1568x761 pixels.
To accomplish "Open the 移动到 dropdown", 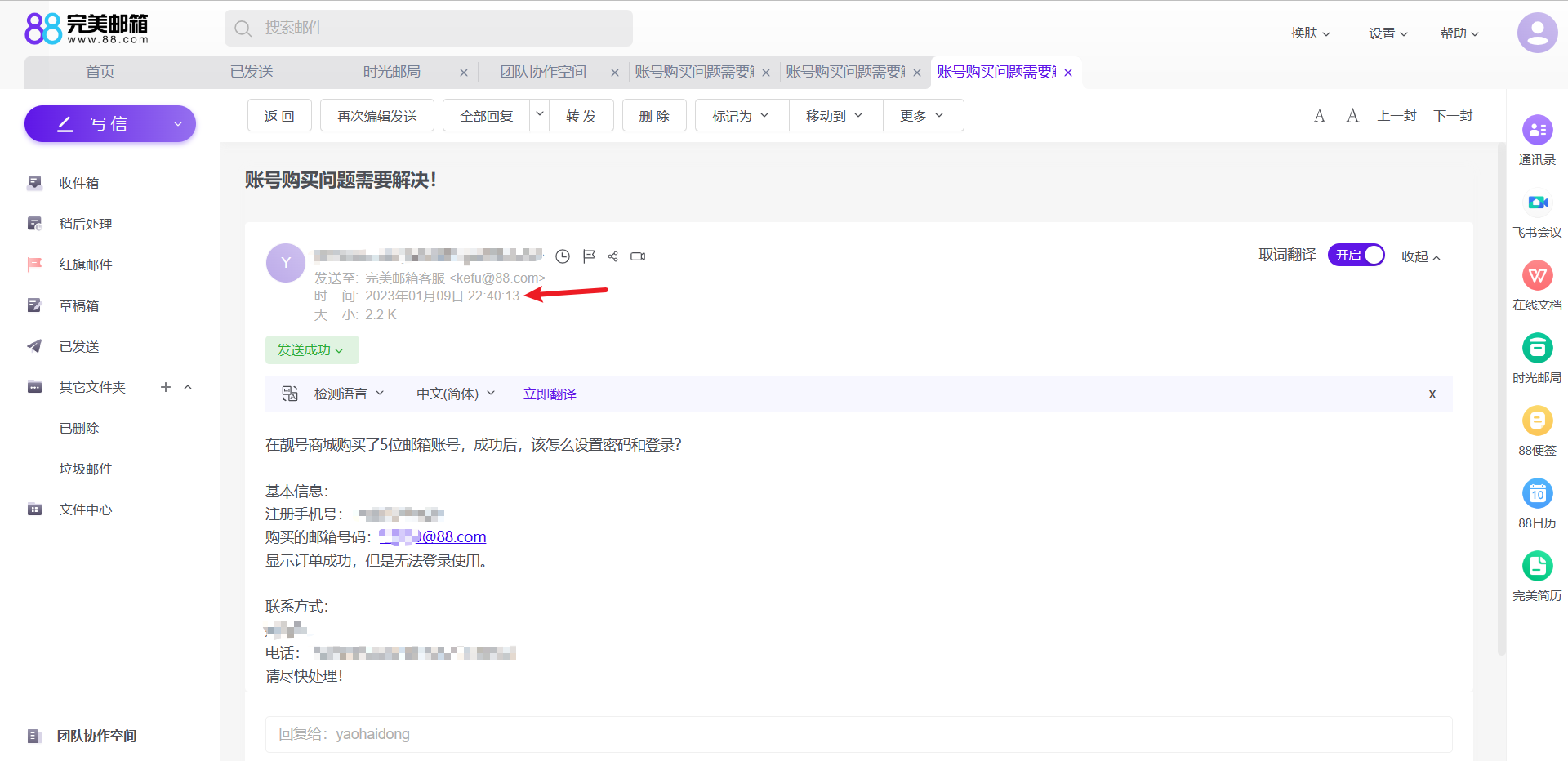I will tap(835, 115).
